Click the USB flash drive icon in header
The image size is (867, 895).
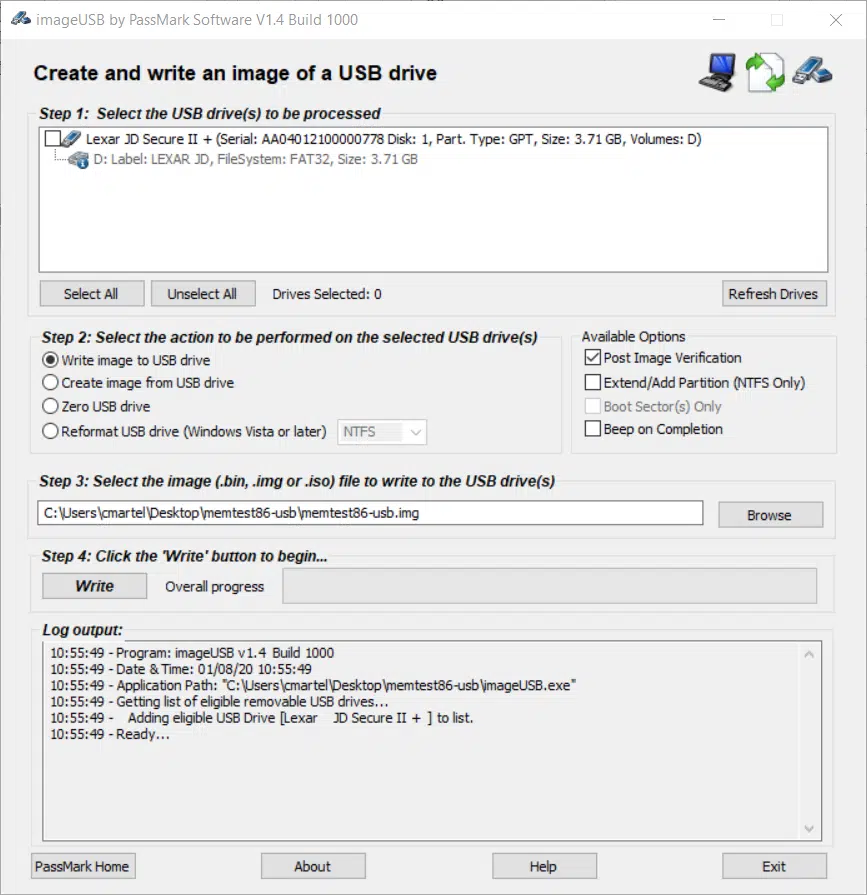812,72
